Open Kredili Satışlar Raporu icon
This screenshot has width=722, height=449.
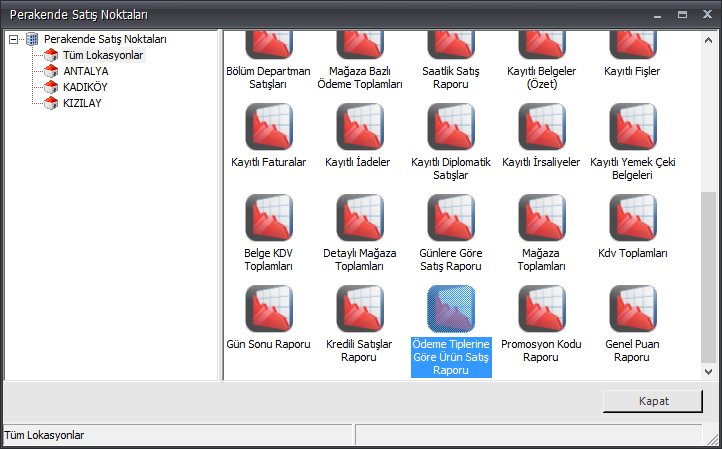pos(360,309)
